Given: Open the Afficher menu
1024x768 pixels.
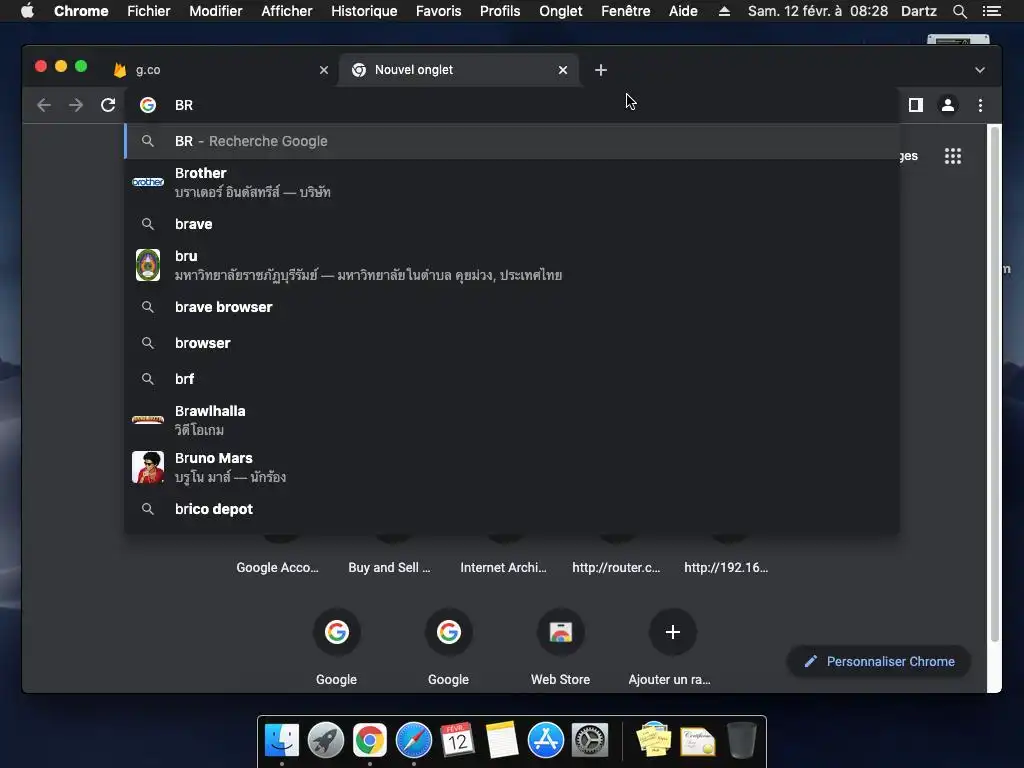Looking at the screenshot, I should [x=287, y=11].
